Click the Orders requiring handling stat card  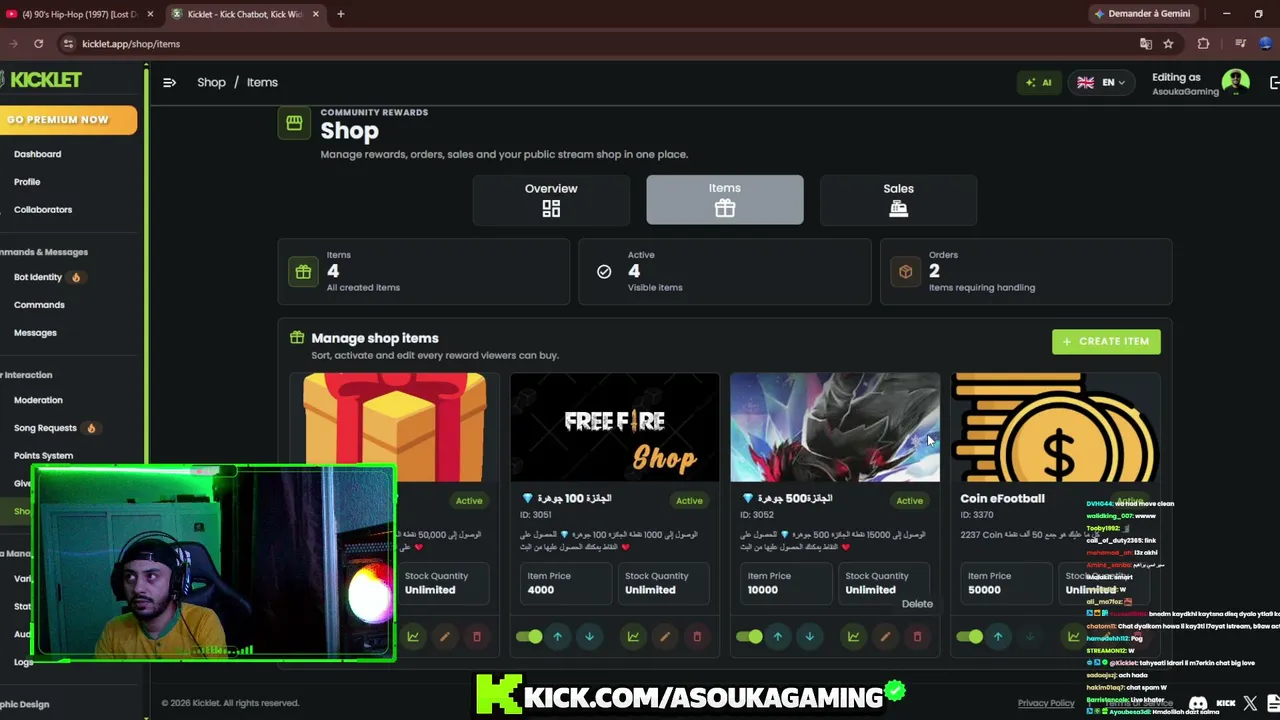[1026, 271]
